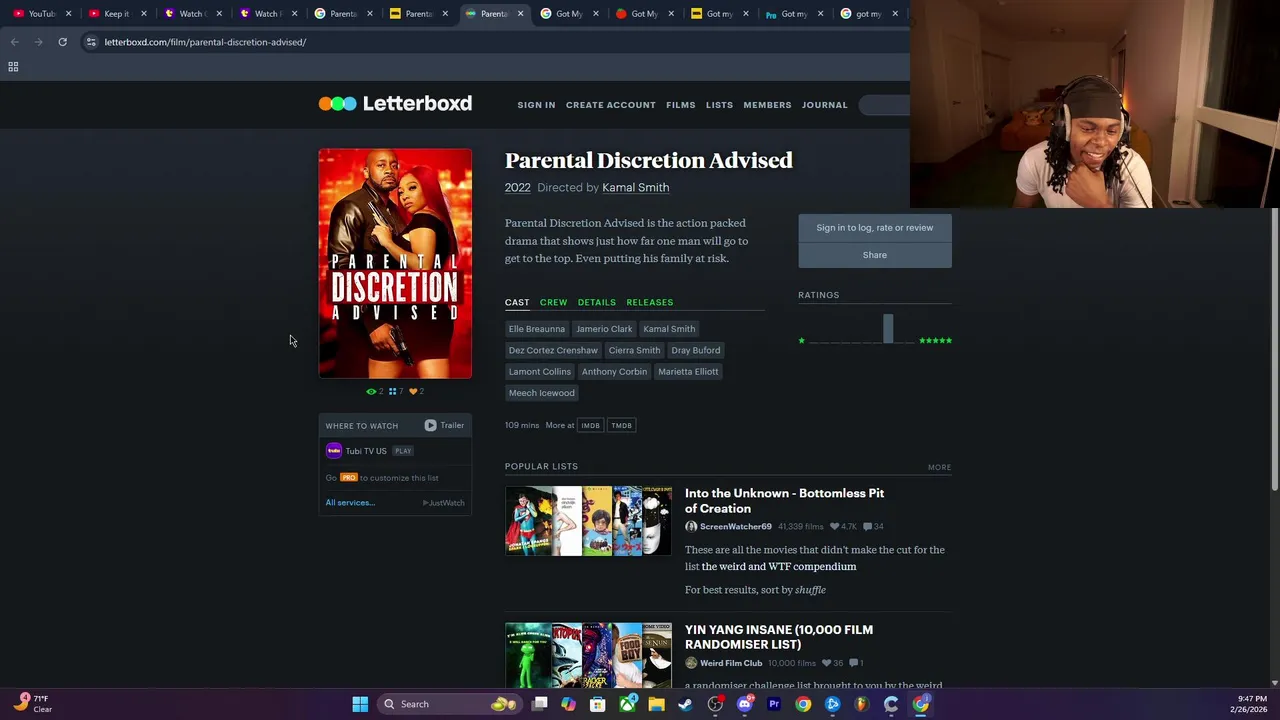Image resolution: width=1280 pixels, height=720 pixels.
Task: Click the header search field
Action: coord(885,105)
